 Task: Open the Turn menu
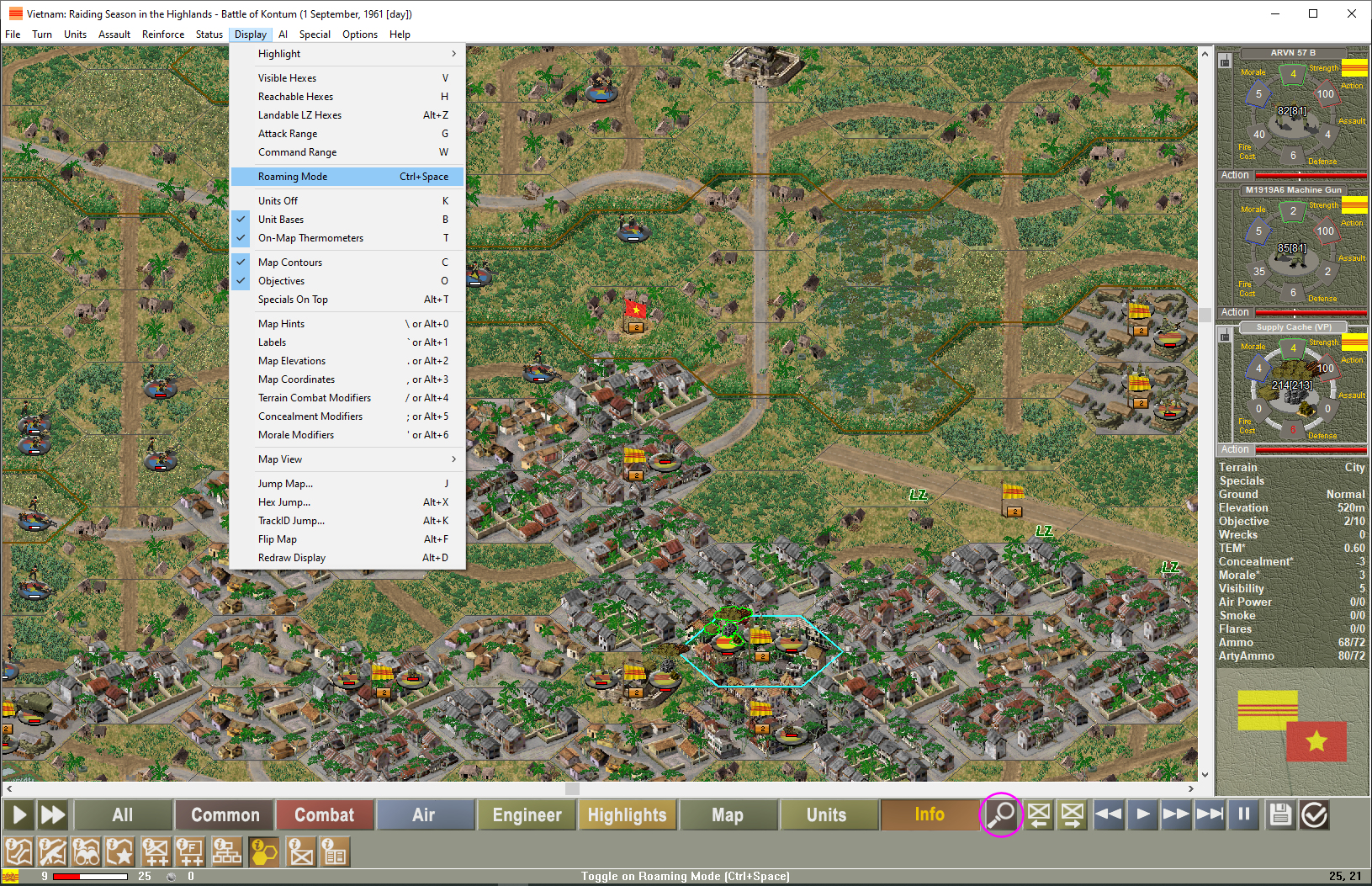(x=42, y=34)
